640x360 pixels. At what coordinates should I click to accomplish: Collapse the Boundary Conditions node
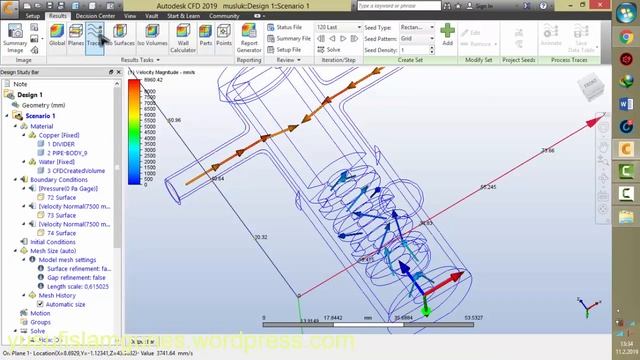point(16,180)
